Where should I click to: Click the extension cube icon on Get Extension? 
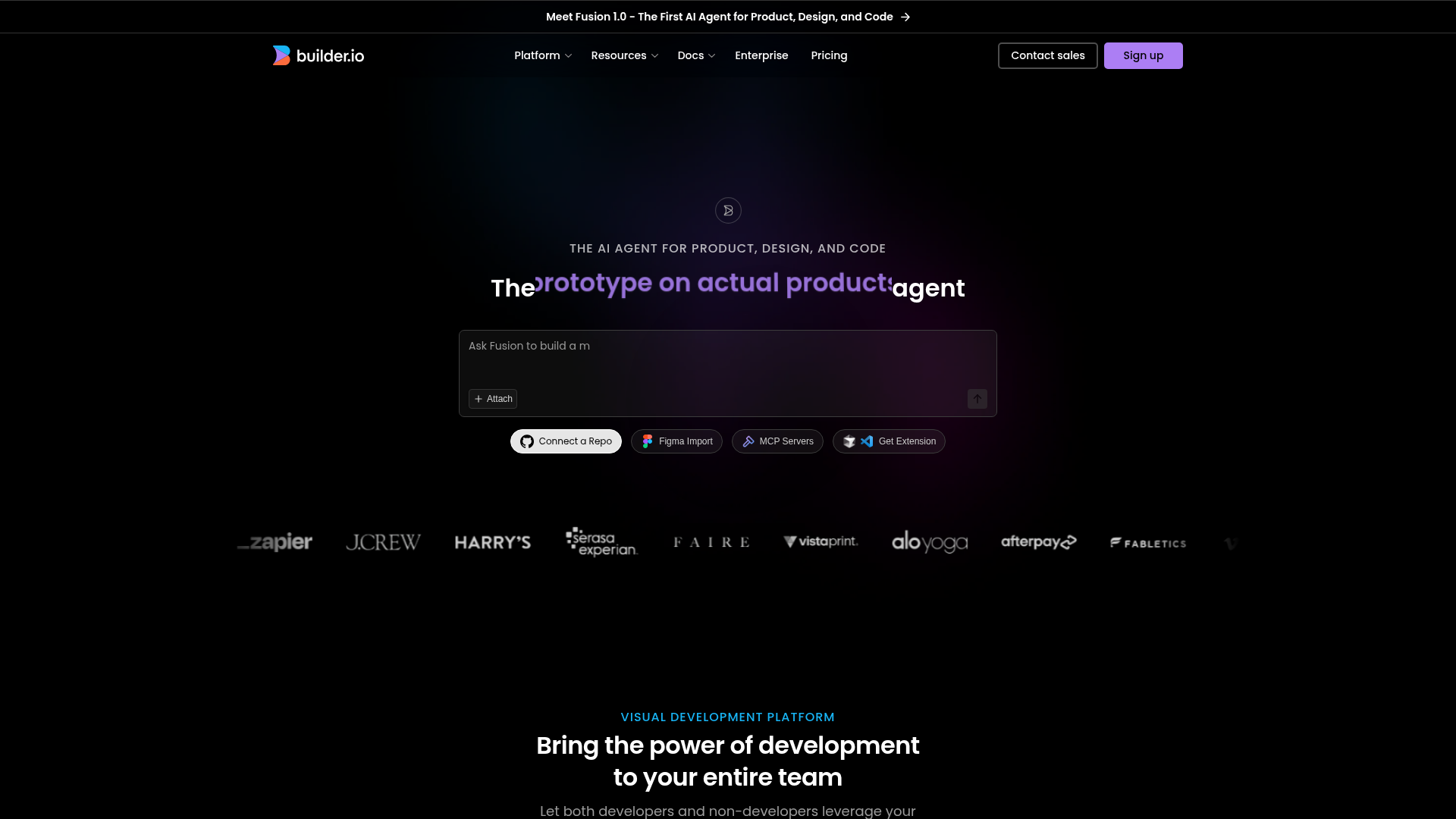coord(849,441)
